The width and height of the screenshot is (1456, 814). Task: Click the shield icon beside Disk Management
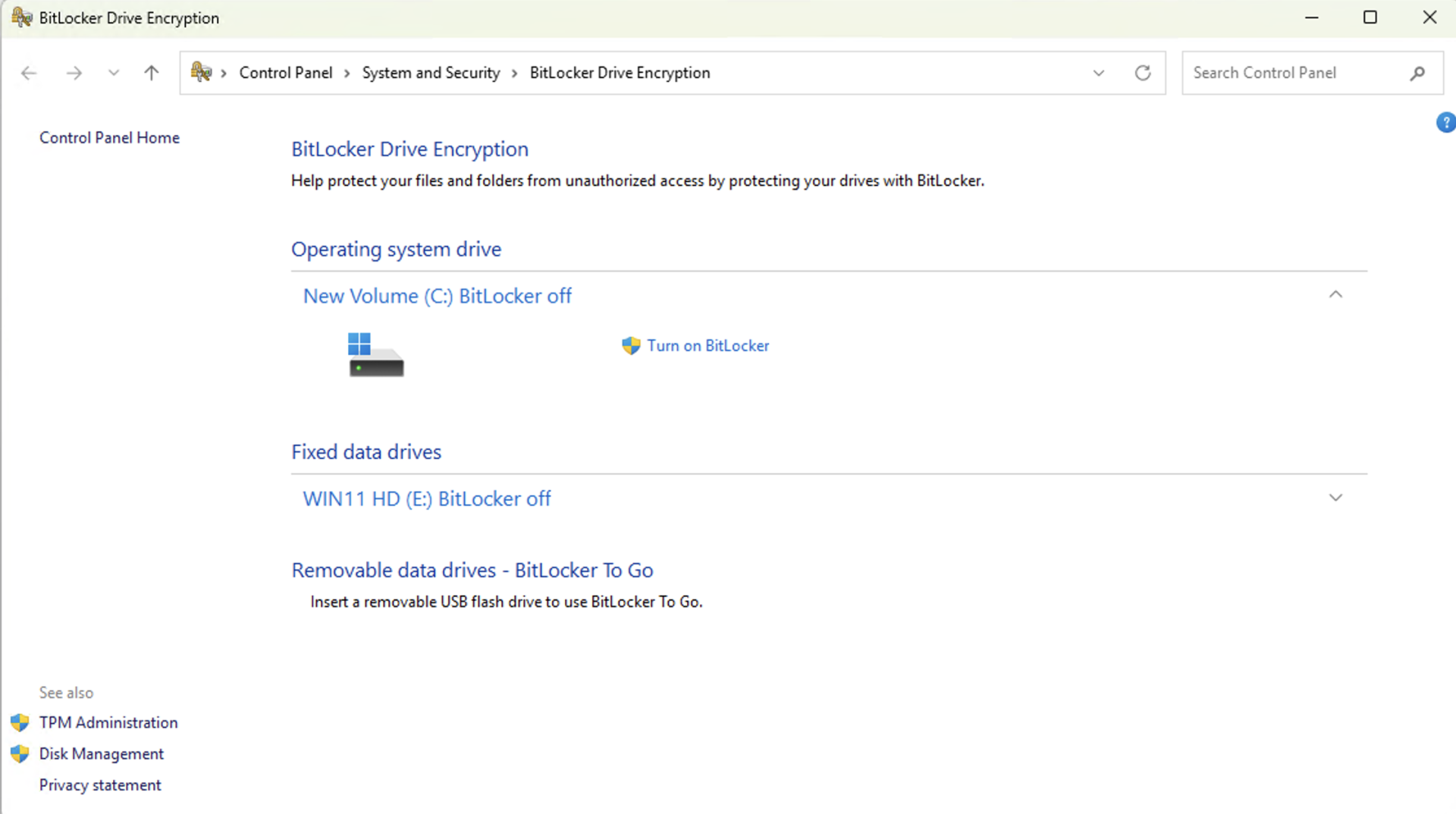point(20,753)
